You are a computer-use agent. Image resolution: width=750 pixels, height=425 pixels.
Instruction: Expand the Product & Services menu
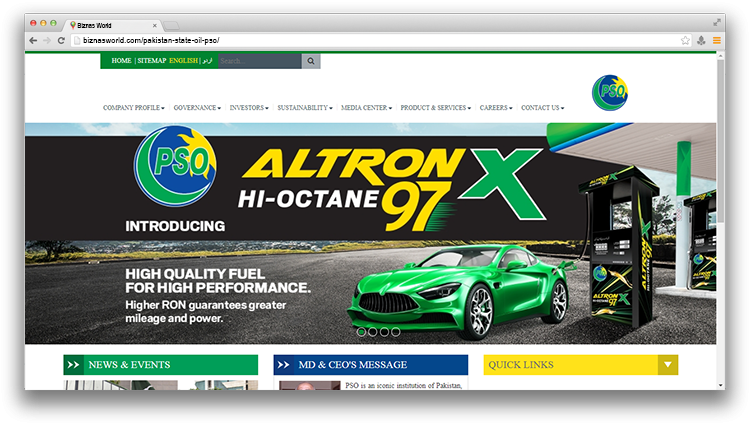436,108
